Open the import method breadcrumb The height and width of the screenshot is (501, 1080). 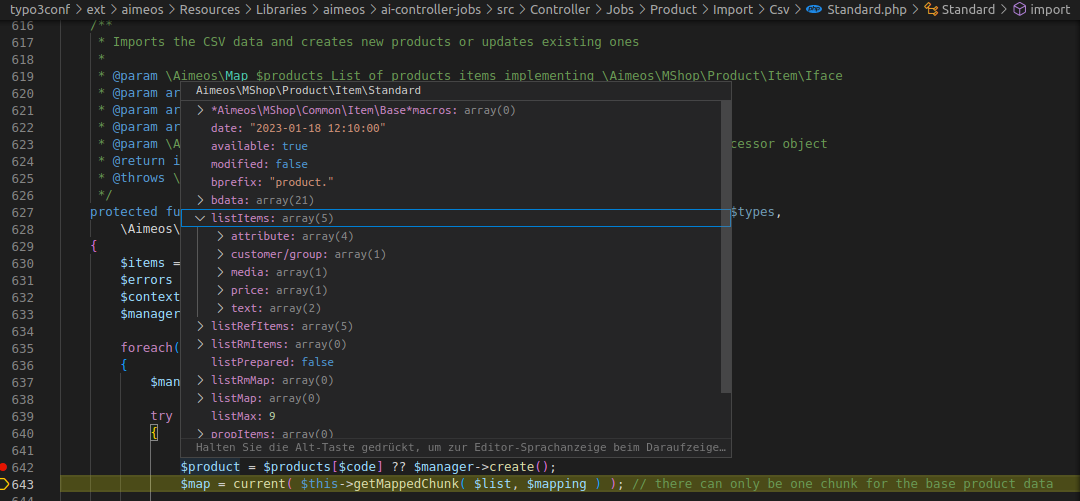tap(1050, 10)
